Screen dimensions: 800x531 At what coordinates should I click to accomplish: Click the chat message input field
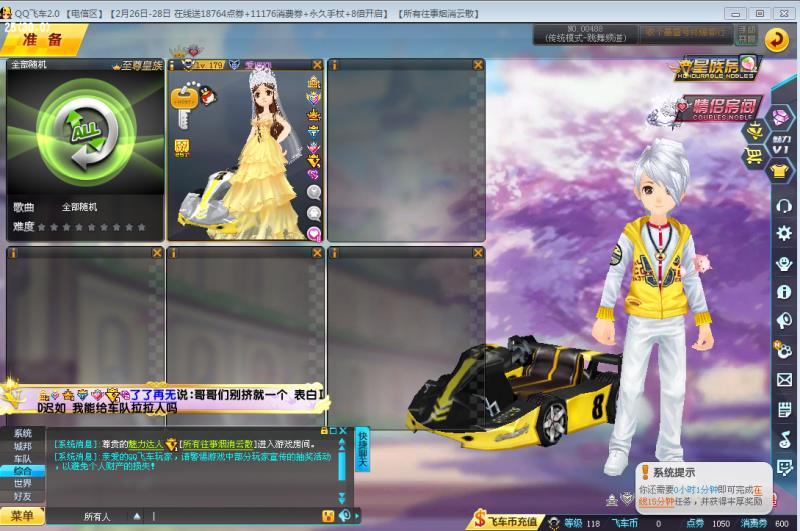[x=235, y=516]
